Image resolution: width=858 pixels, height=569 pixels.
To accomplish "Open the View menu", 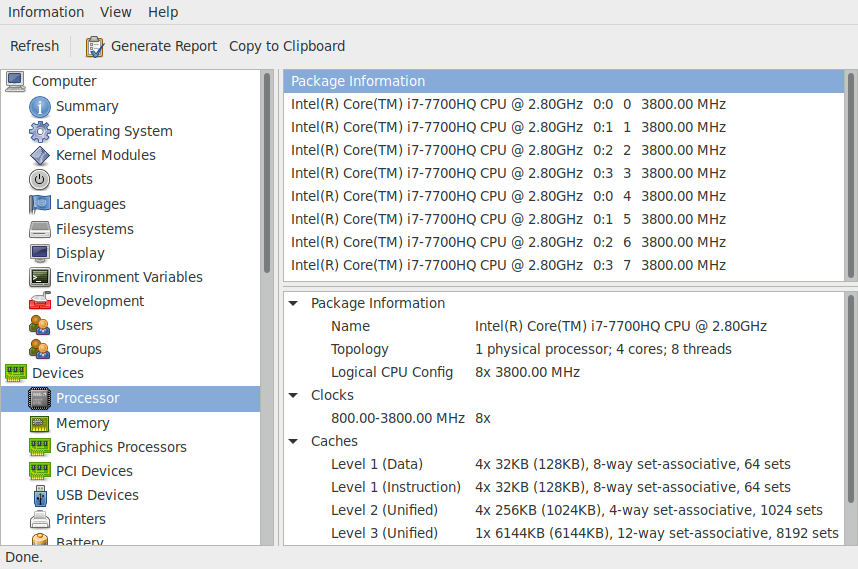I will 115,12.
